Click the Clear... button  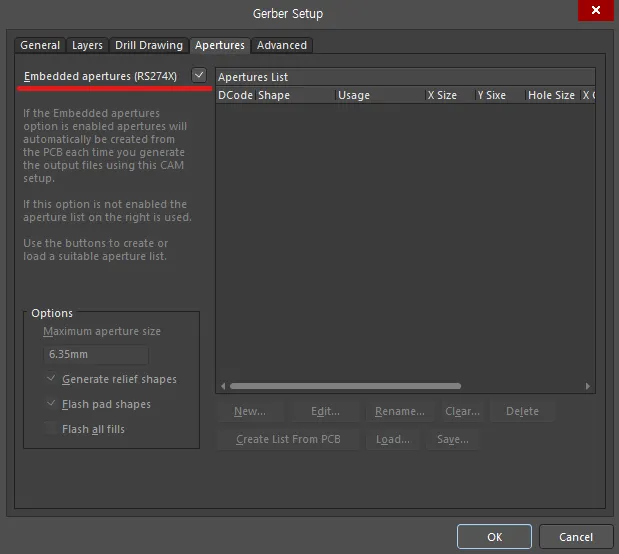pos(462,411)
